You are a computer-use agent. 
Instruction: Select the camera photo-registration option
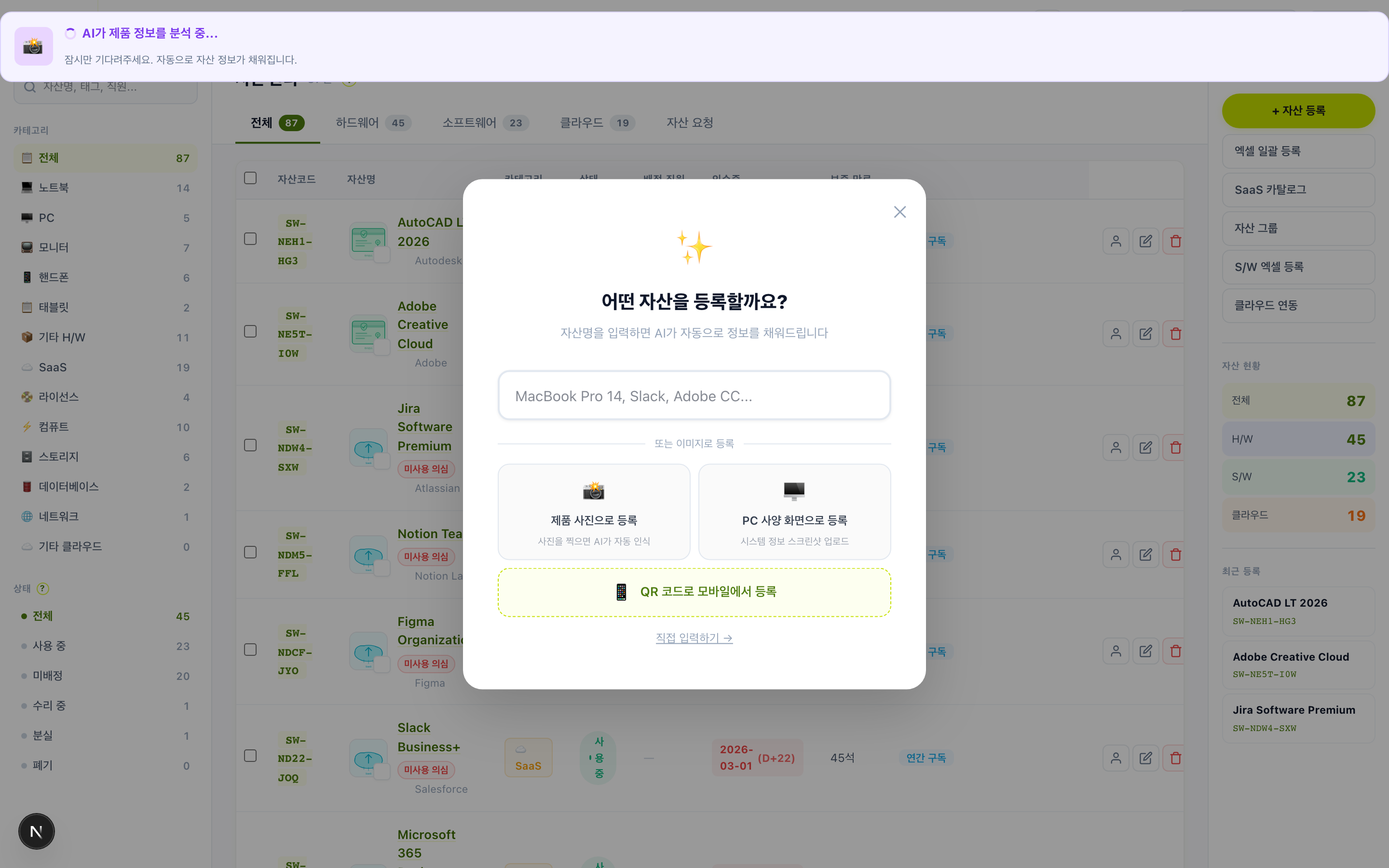[x=594, y=512]
